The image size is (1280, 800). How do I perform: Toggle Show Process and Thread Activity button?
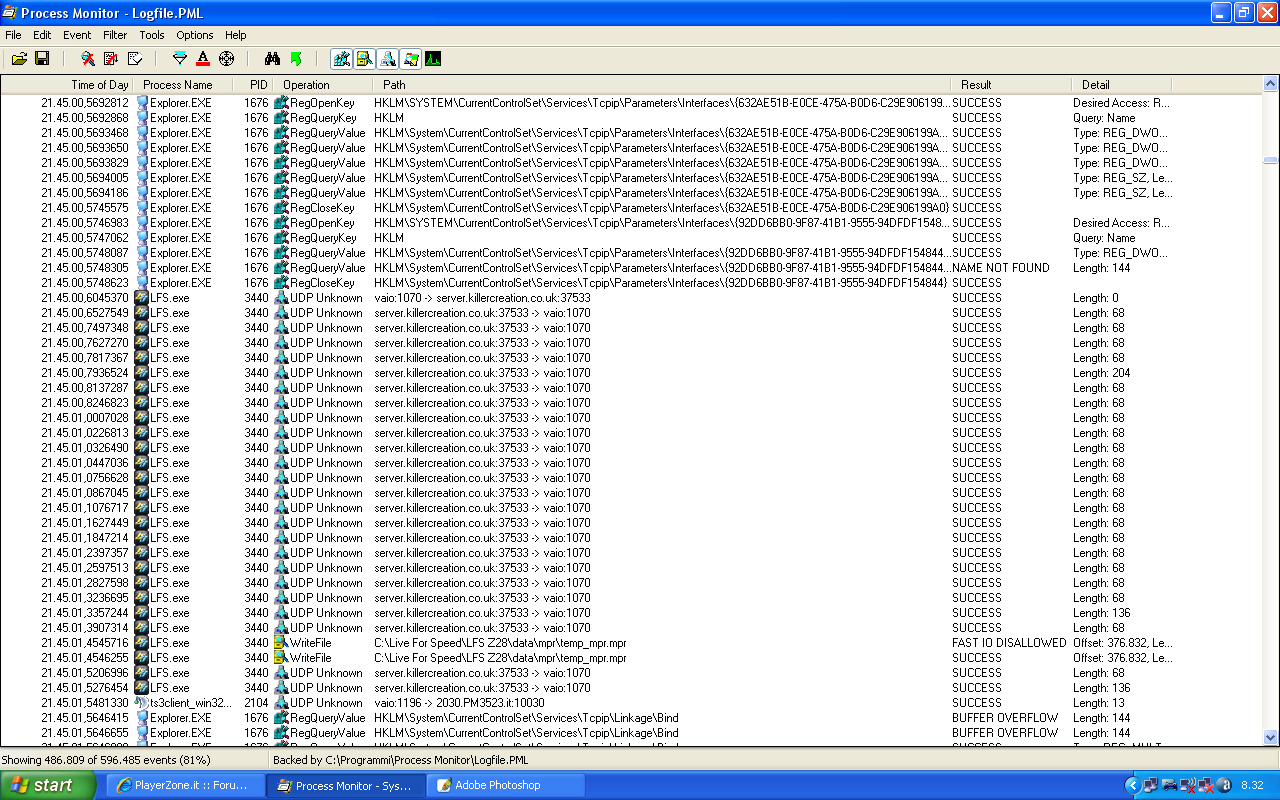click(x=410, y=59)
